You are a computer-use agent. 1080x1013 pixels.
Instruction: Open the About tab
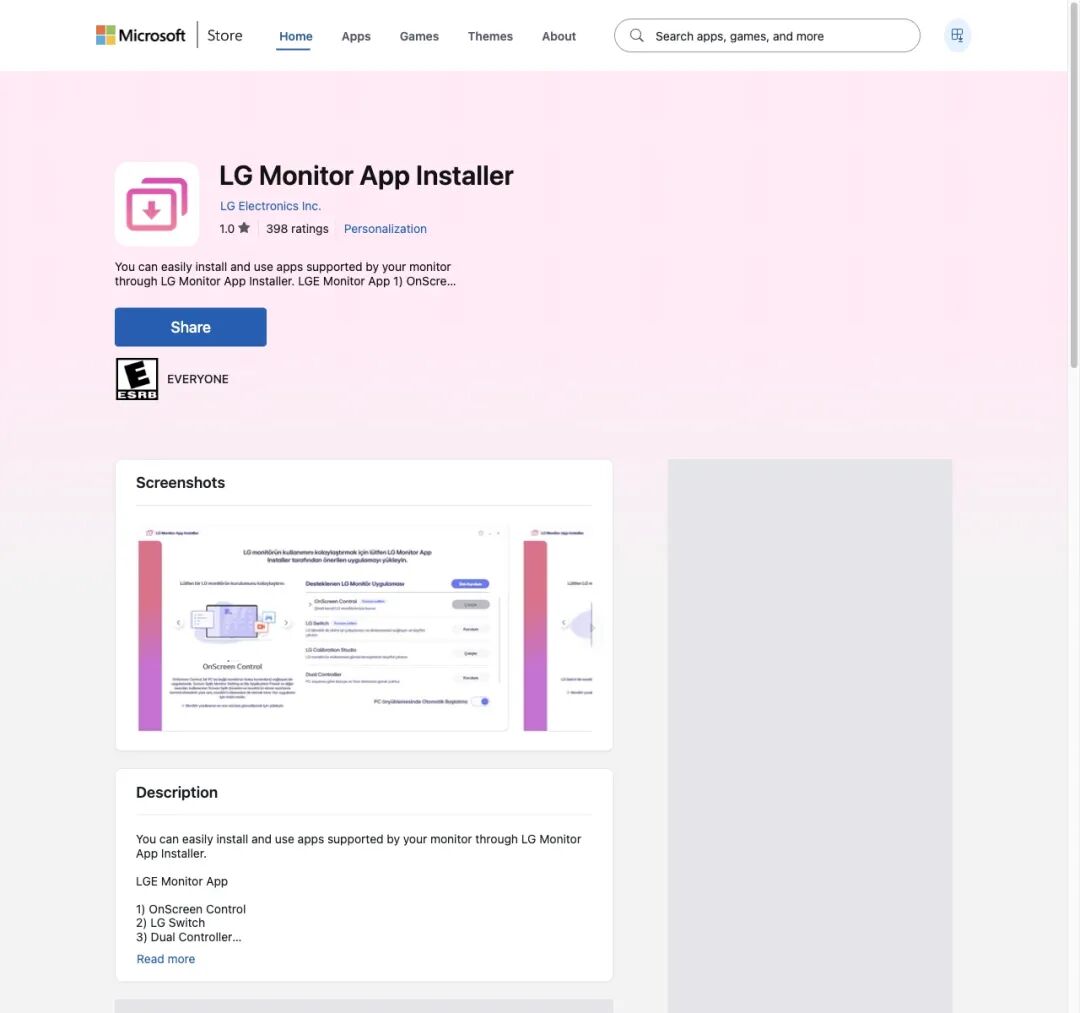coord(559,36)
